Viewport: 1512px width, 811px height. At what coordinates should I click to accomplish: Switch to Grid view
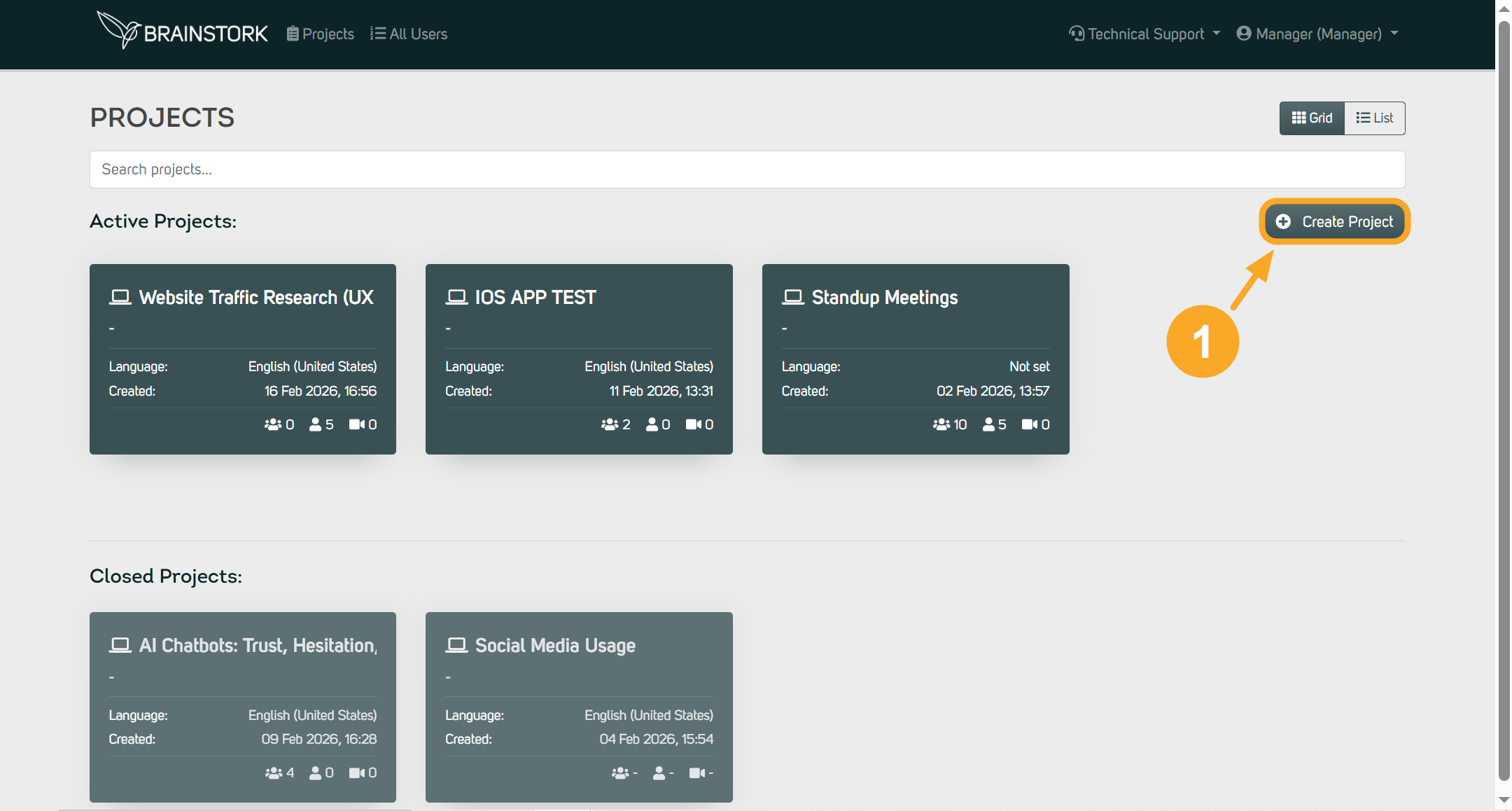tap(1312, 118)
